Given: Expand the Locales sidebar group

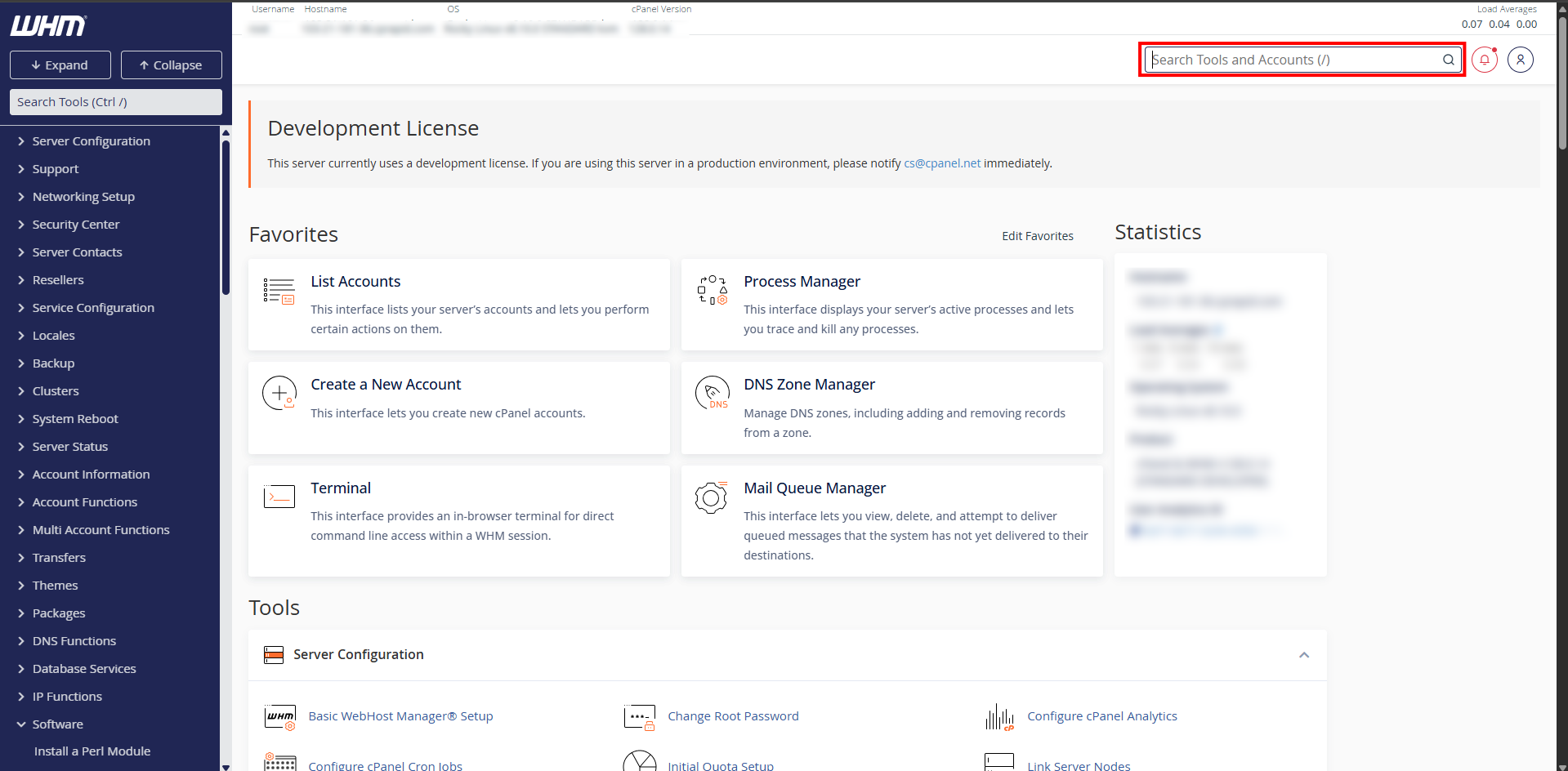Looking at the screenshot, I should pyautogui.click(x=53, y=336).
